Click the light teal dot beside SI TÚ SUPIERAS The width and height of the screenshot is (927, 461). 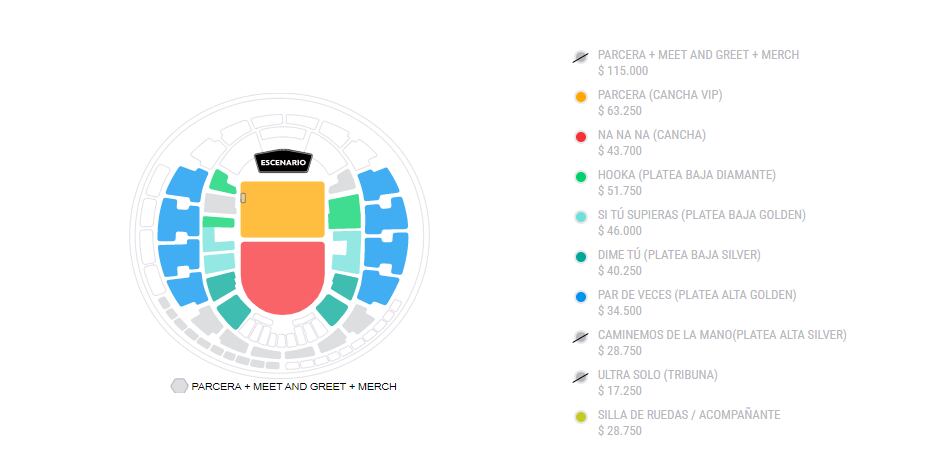click(x=580, y=217)
